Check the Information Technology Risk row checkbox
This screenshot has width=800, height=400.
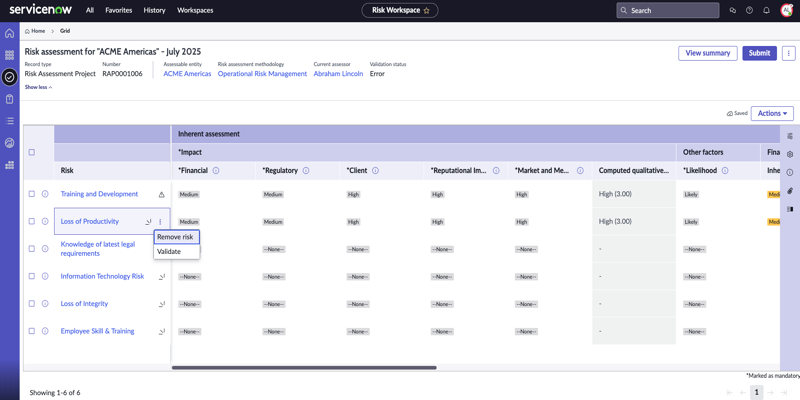point(32,276)
